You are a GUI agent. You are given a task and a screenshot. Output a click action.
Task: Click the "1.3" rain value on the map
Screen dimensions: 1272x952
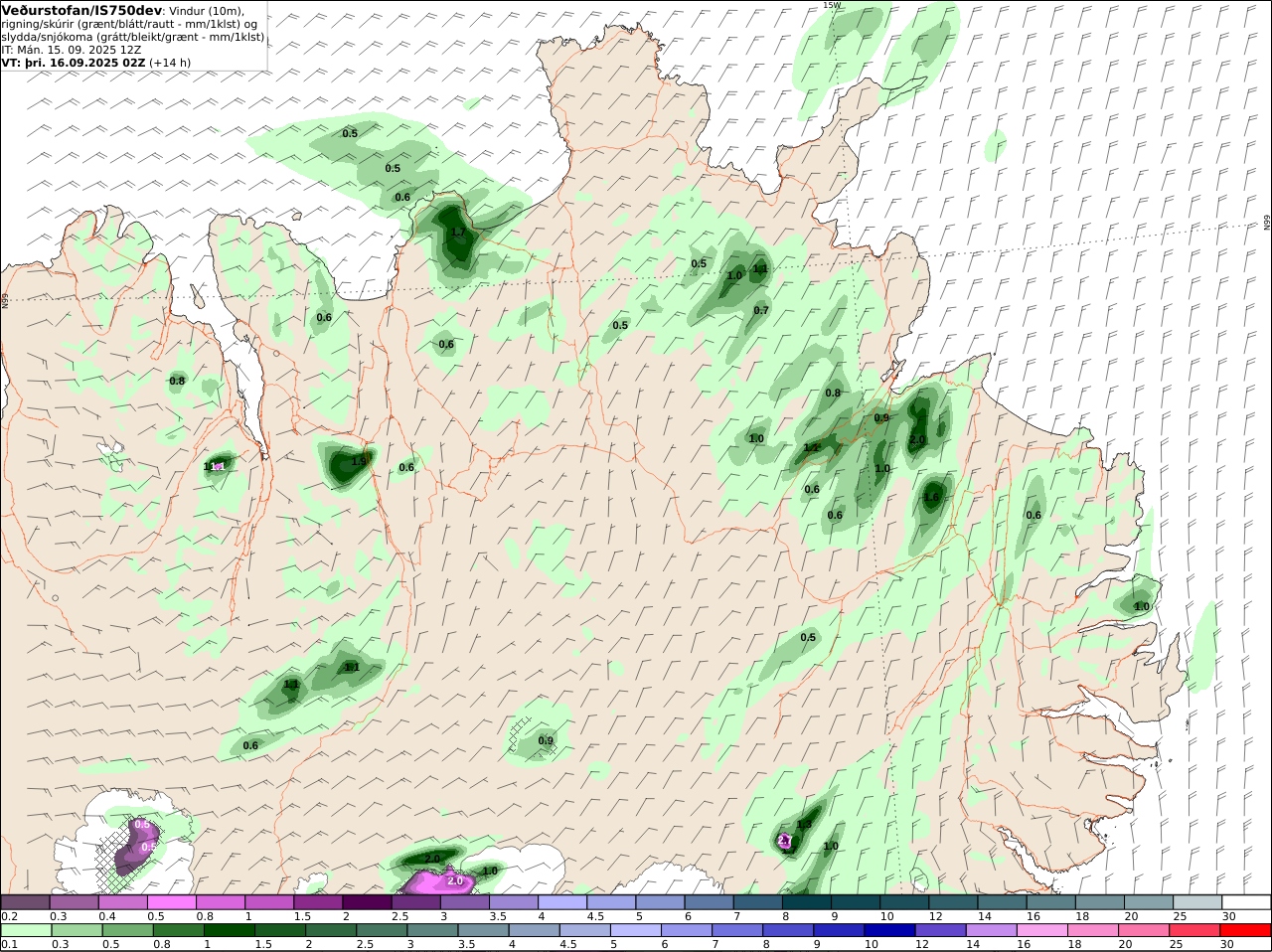pos(804,825)
